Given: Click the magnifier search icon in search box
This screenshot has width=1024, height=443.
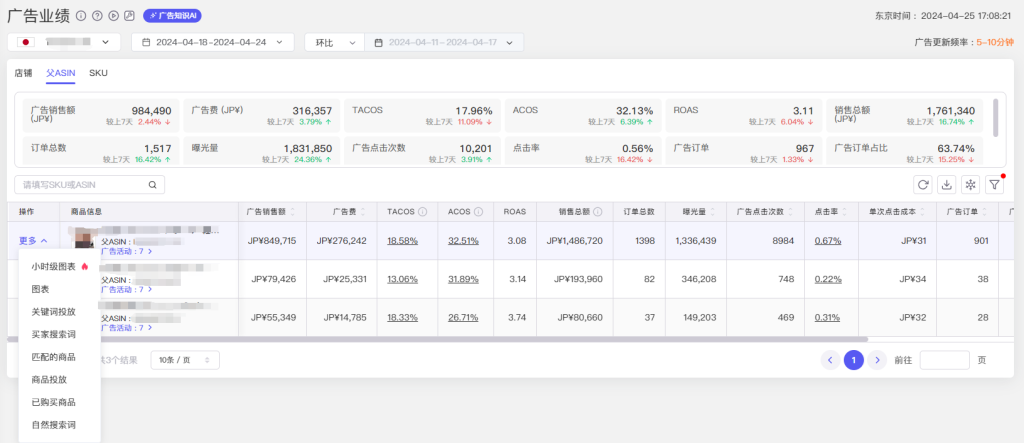Looking at the screenshot, I should pos(152,185).
